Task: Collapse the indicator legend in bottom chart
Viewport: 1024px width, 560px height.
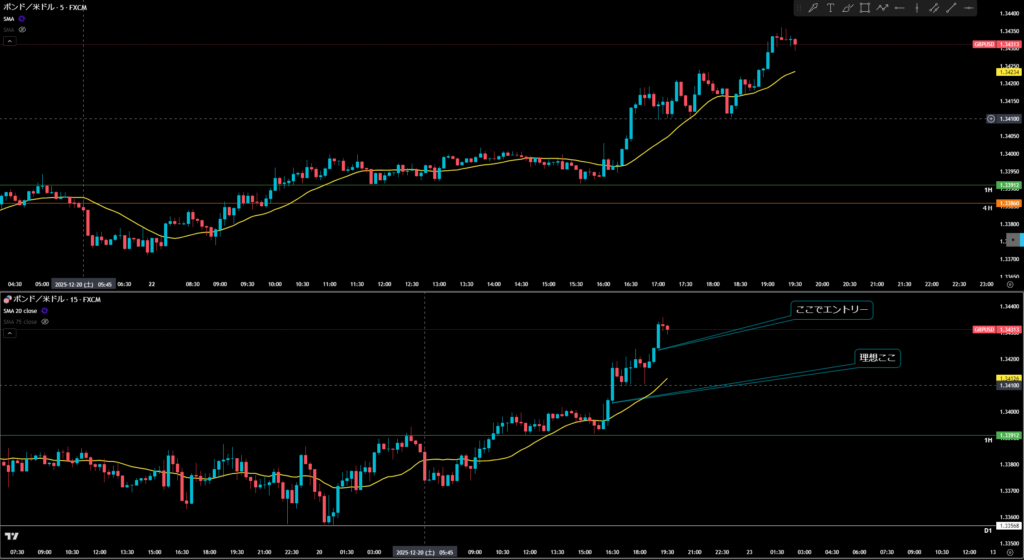Action: point(8,334)
